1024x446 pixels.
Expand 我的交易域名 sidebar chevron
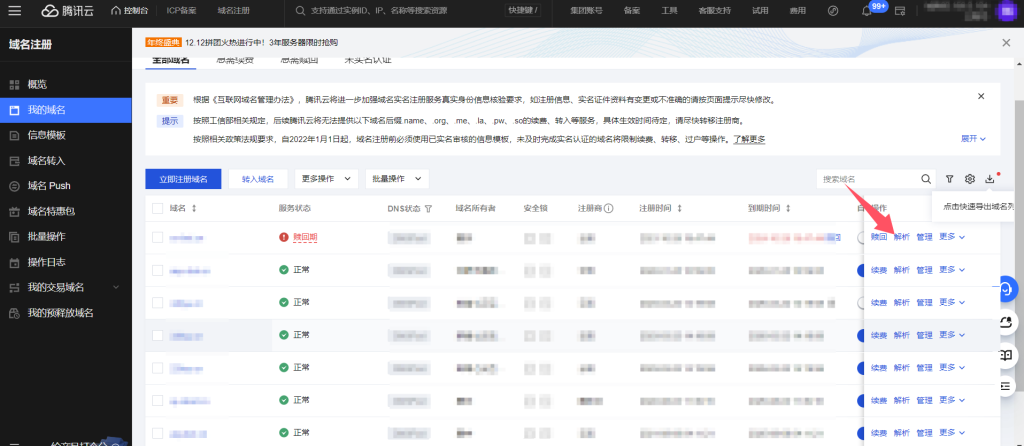(116, 287)
